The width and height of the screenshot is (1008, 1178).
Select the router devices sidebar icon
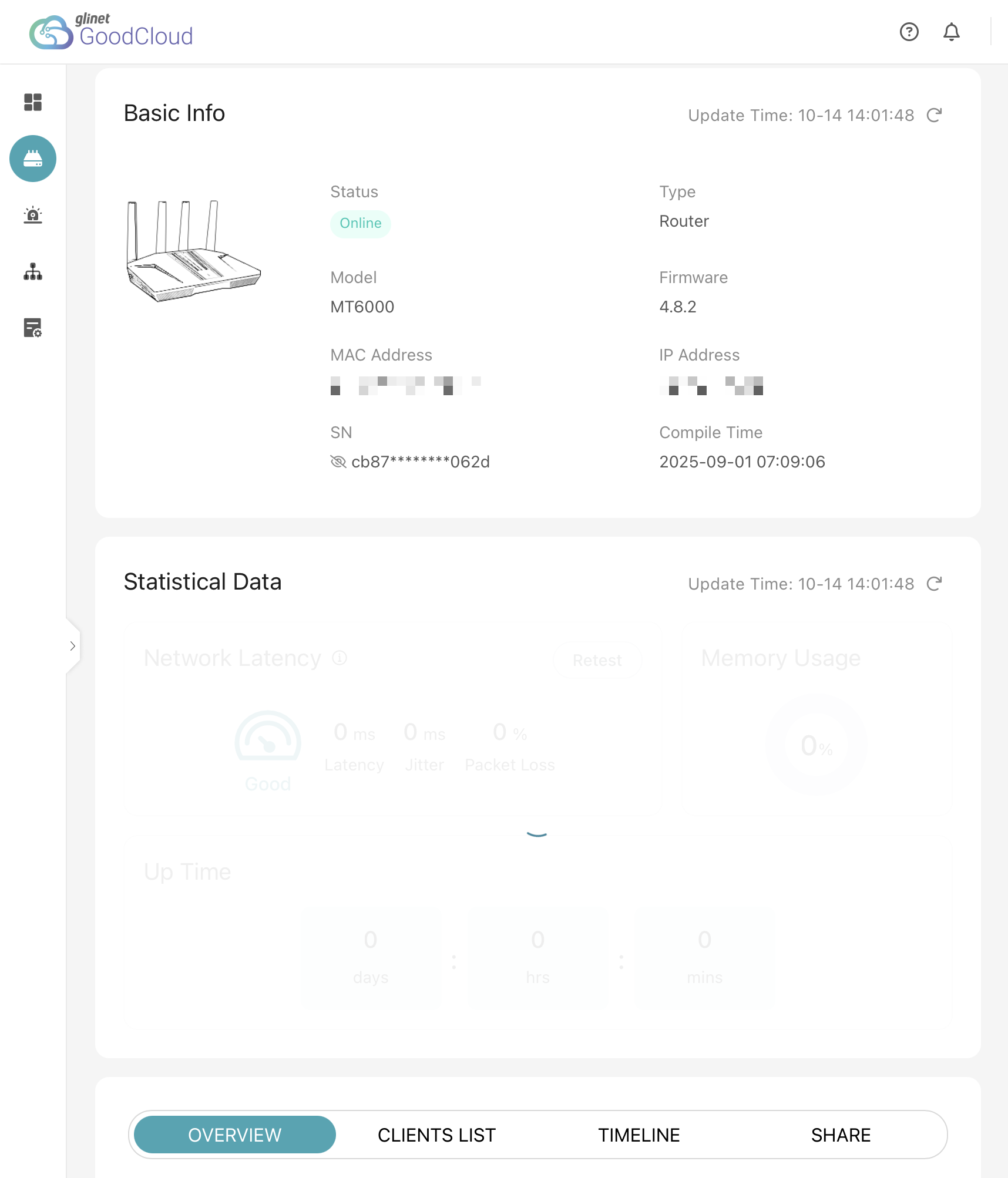[x=33, y=159]
